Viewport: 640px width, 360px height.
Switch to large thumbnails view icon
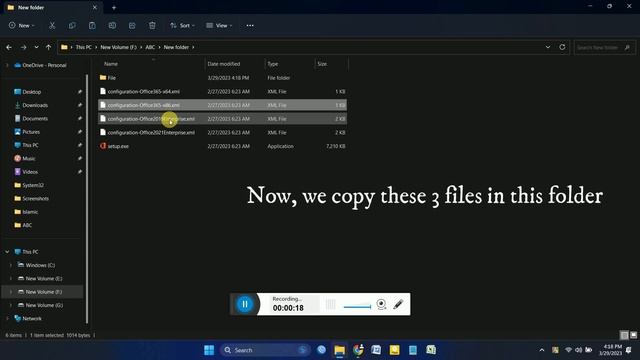(633, 335)
